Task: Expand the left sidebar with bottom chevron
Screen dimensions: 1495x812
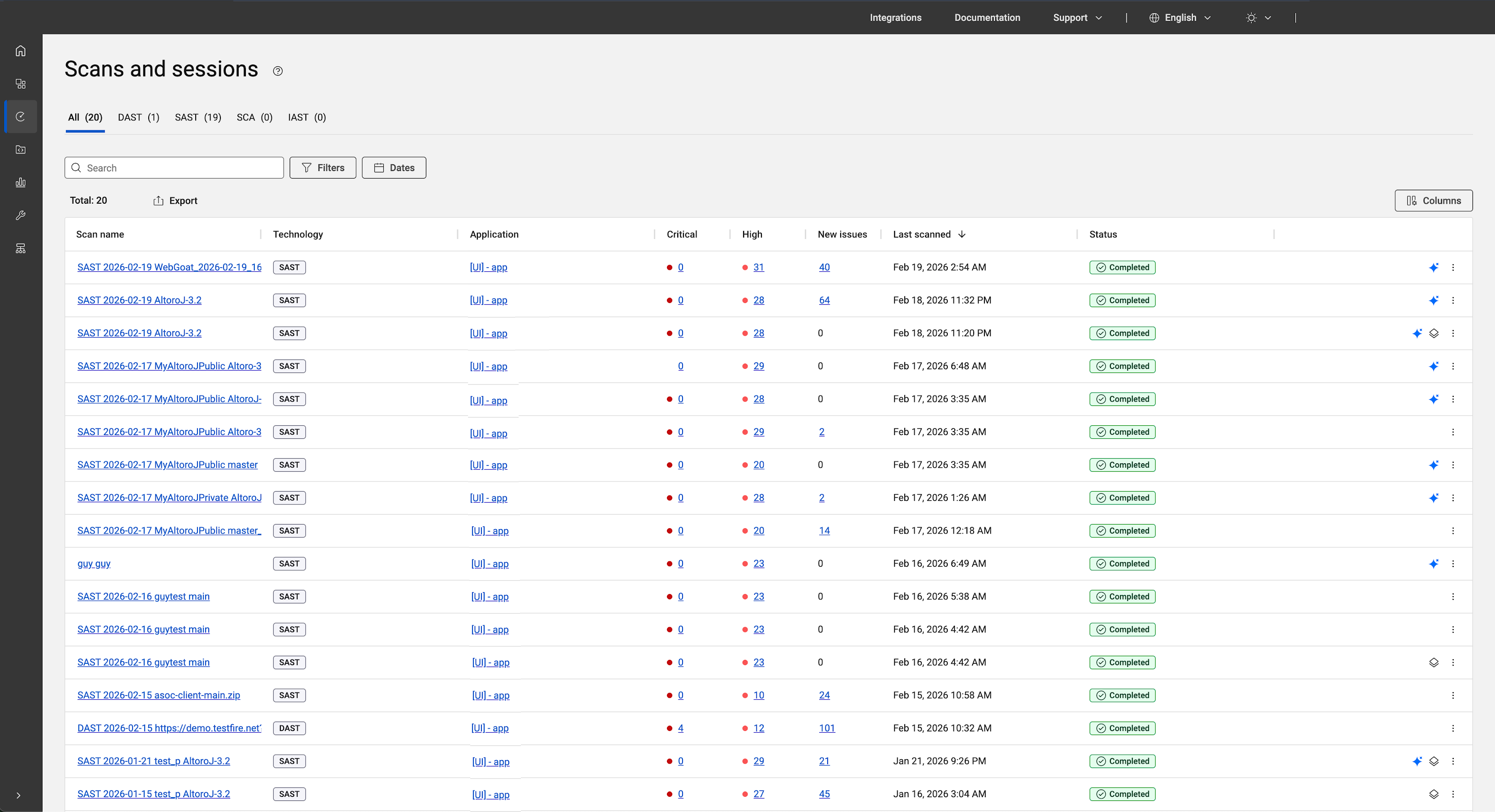Action: tap(18, 796)
